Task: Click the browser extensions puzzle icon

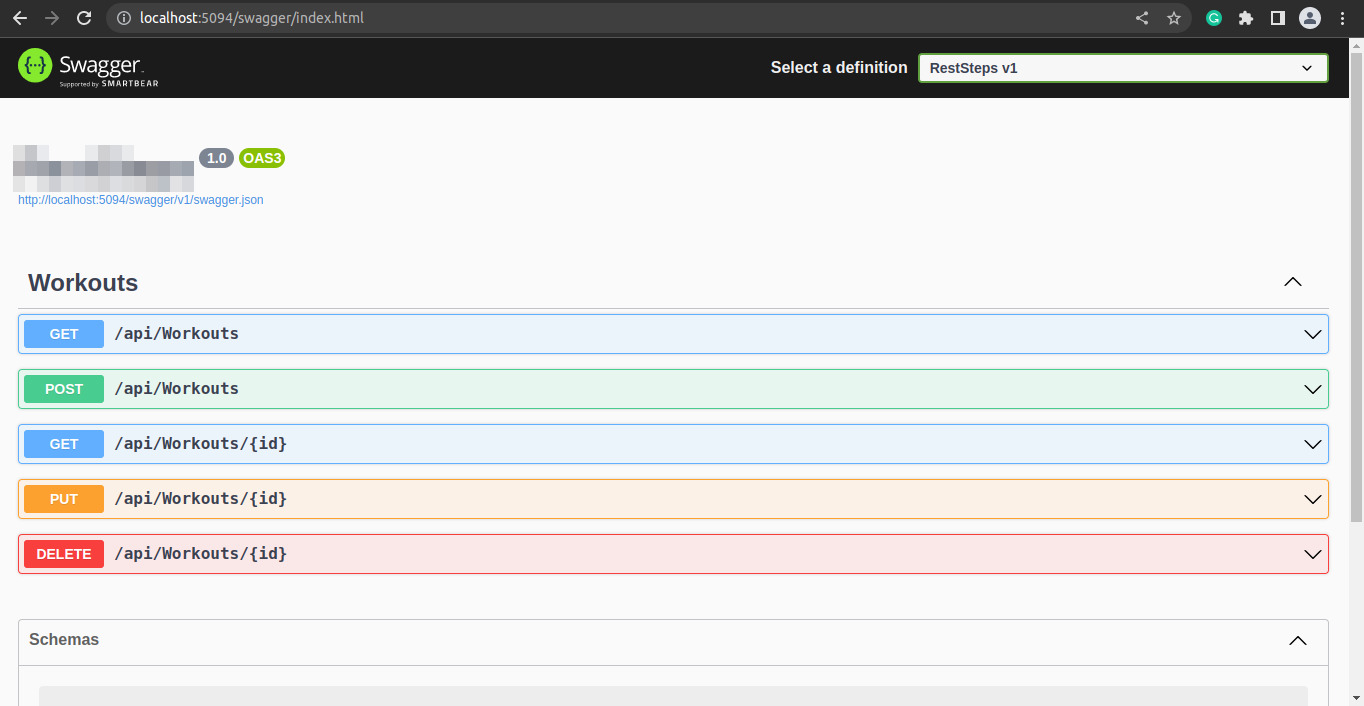Action: pyautogui.click(x=1245, y=17)
